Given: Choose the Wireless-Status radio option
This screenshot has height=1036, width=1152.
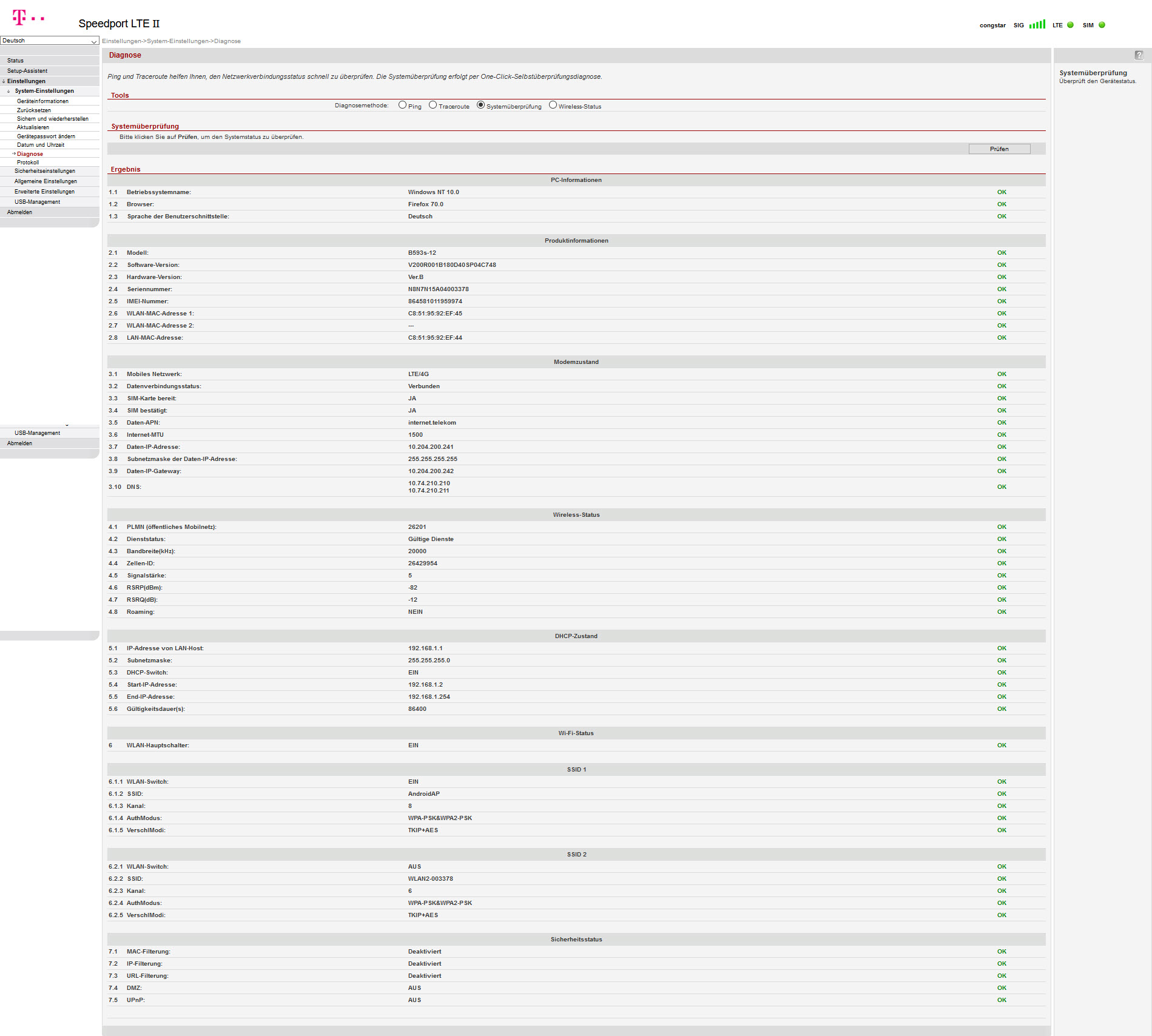Looking at the screenshot, I should coord(553,105).
